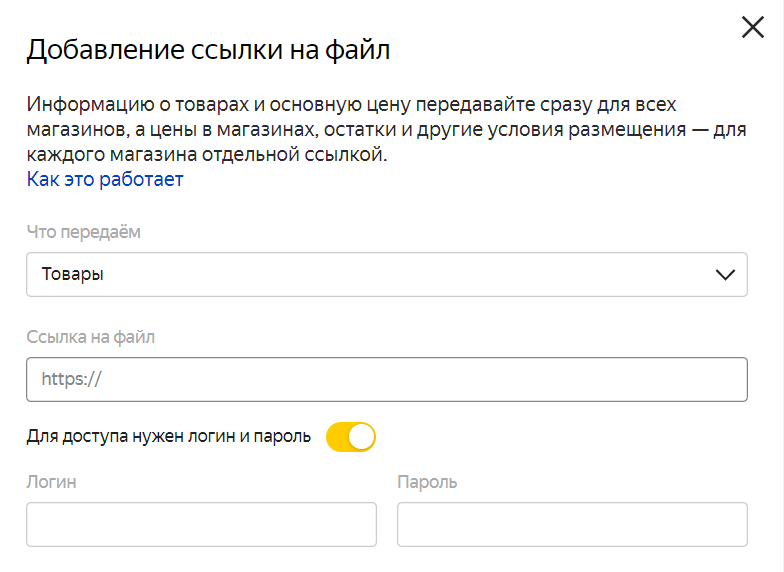Focus the "Ссылка на файл" URL field

pos(386,380)
